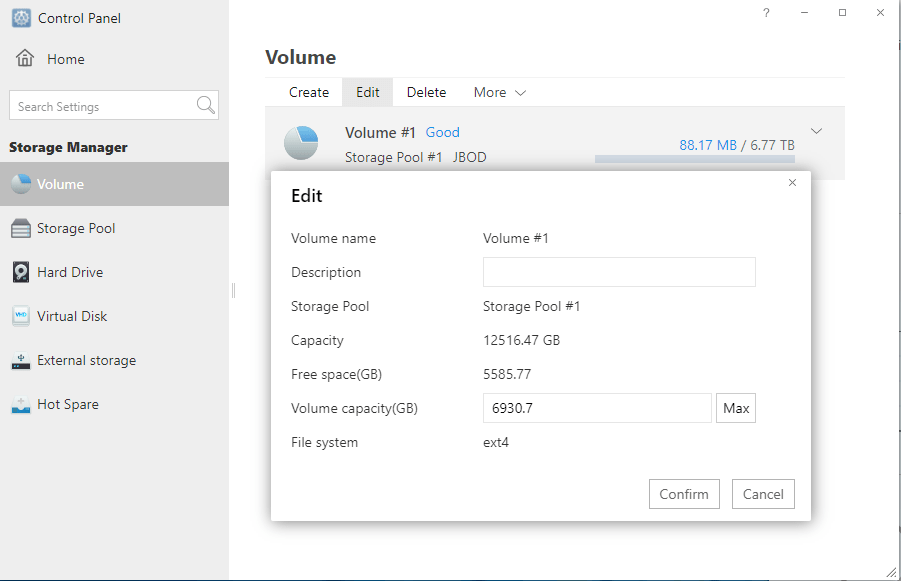The height and width of the screenshot is (581, 901).
Task: Select Volume in Storage Manager sidebar
Action: click(60, 184)
